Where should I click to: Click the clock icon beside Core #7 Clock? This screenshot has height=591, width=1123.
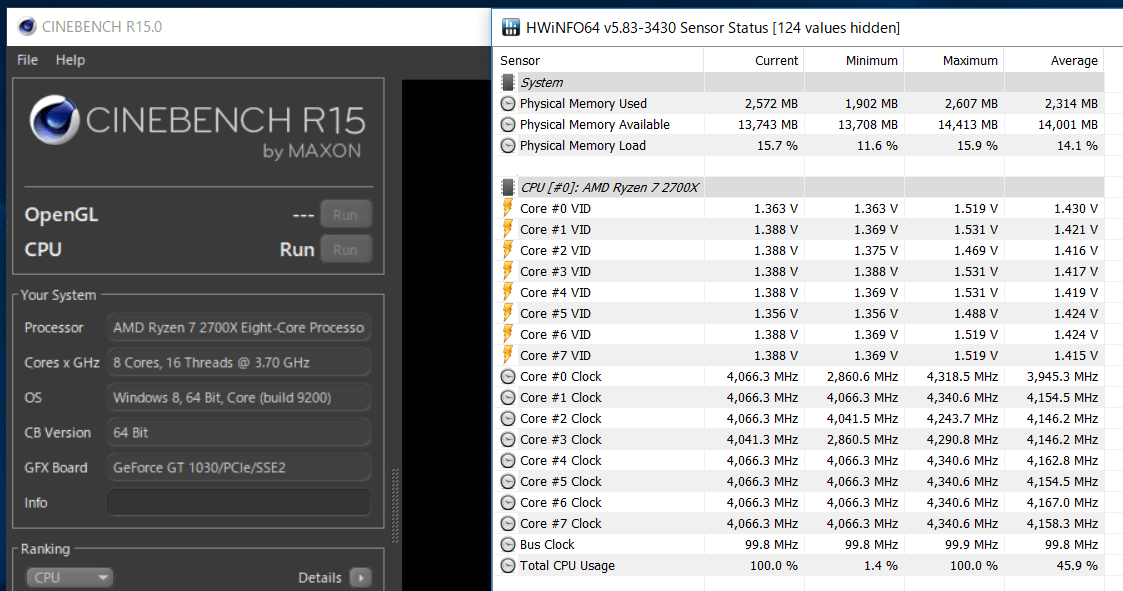point(508,524)
